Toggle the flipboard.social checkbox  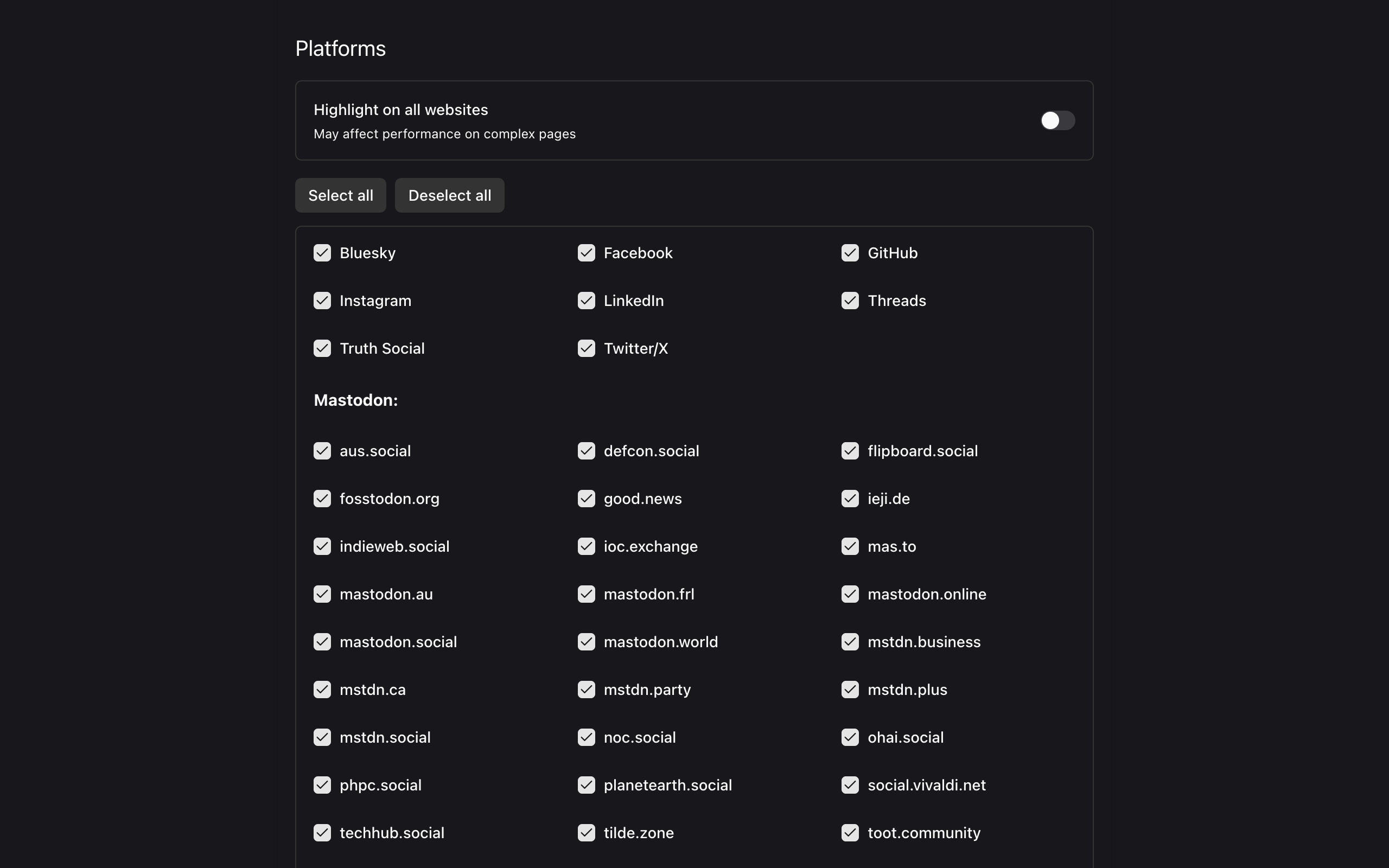pos(850,451)
